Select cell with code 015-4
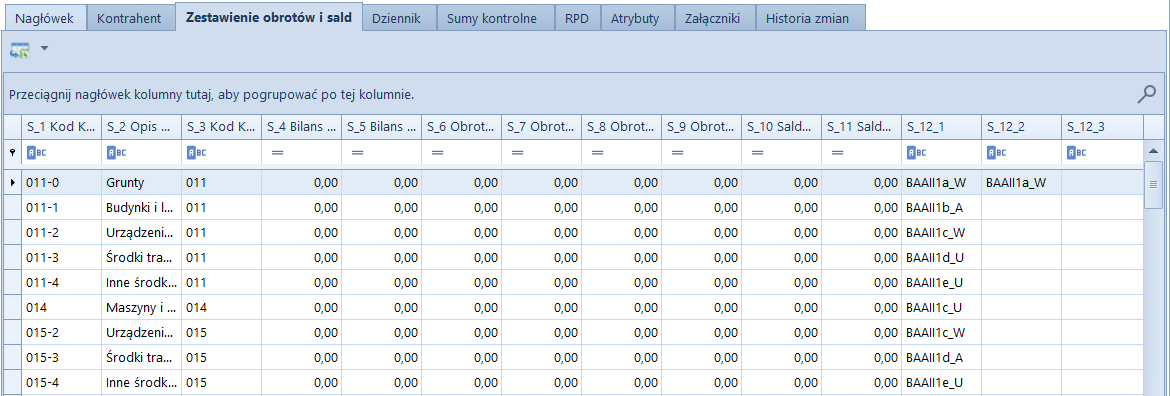The width and height of the screenshot is (1170, 396). click(61, 382)
